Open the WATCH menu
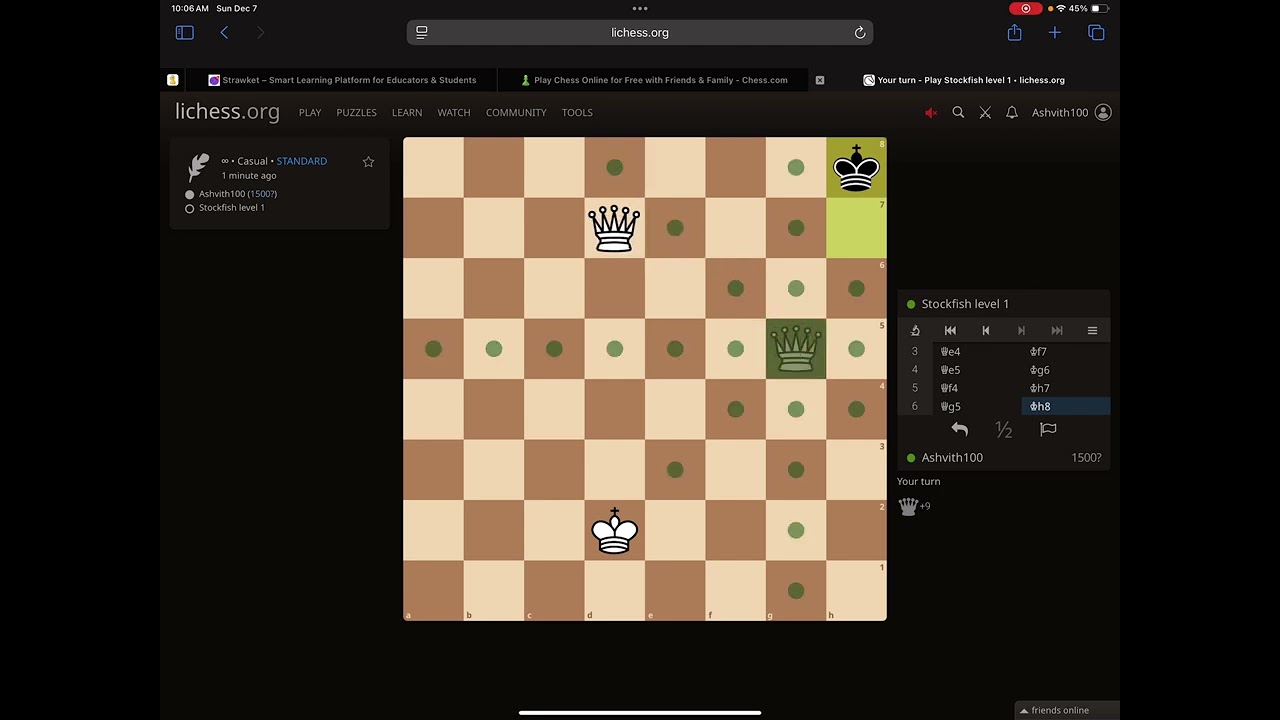This screenshot has height=720, width=1280. [x=454, y=113]
